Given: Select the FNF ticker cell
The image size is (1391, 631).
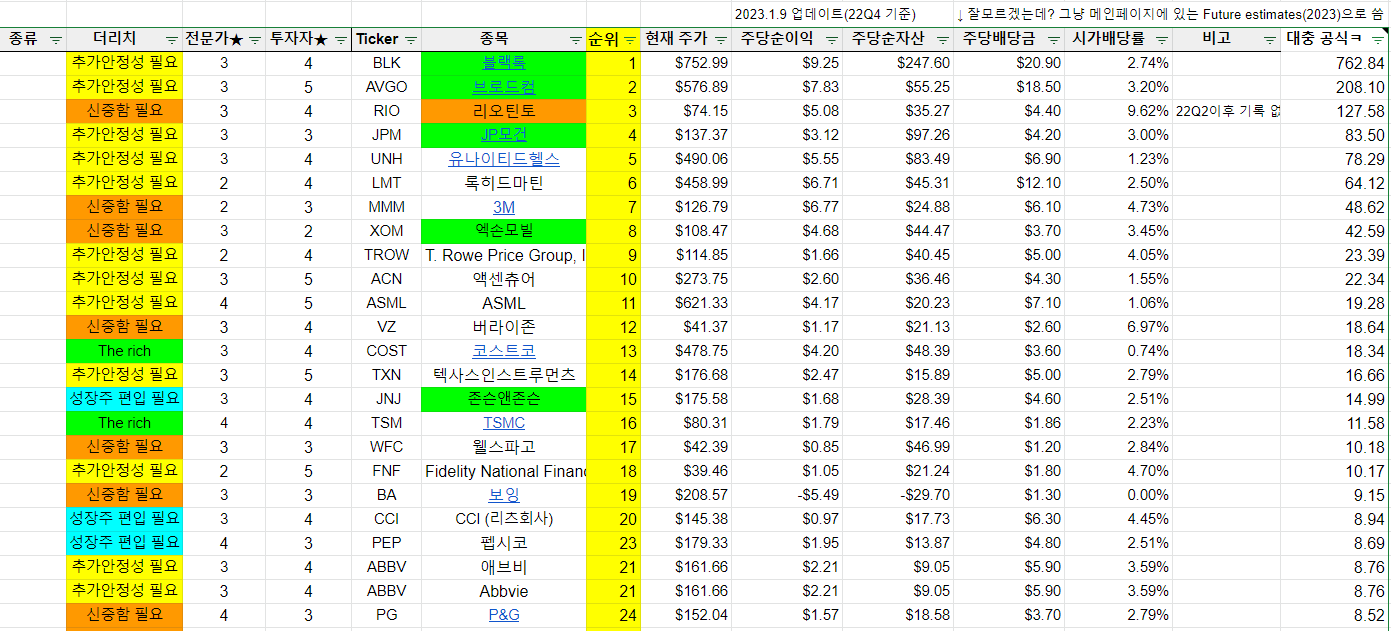Looking at the screenshot, I should pyautogui.click(x=386, y=471).
